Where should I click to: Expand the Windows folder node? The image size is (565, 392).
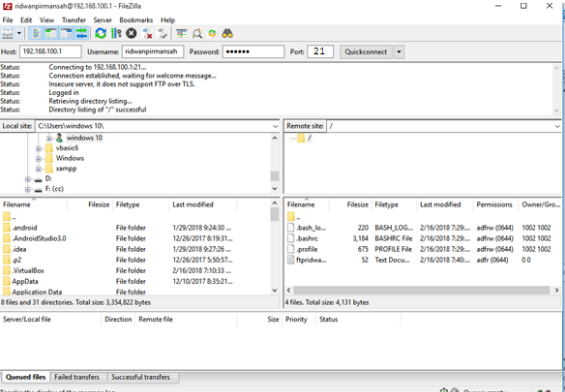point(38,159)
